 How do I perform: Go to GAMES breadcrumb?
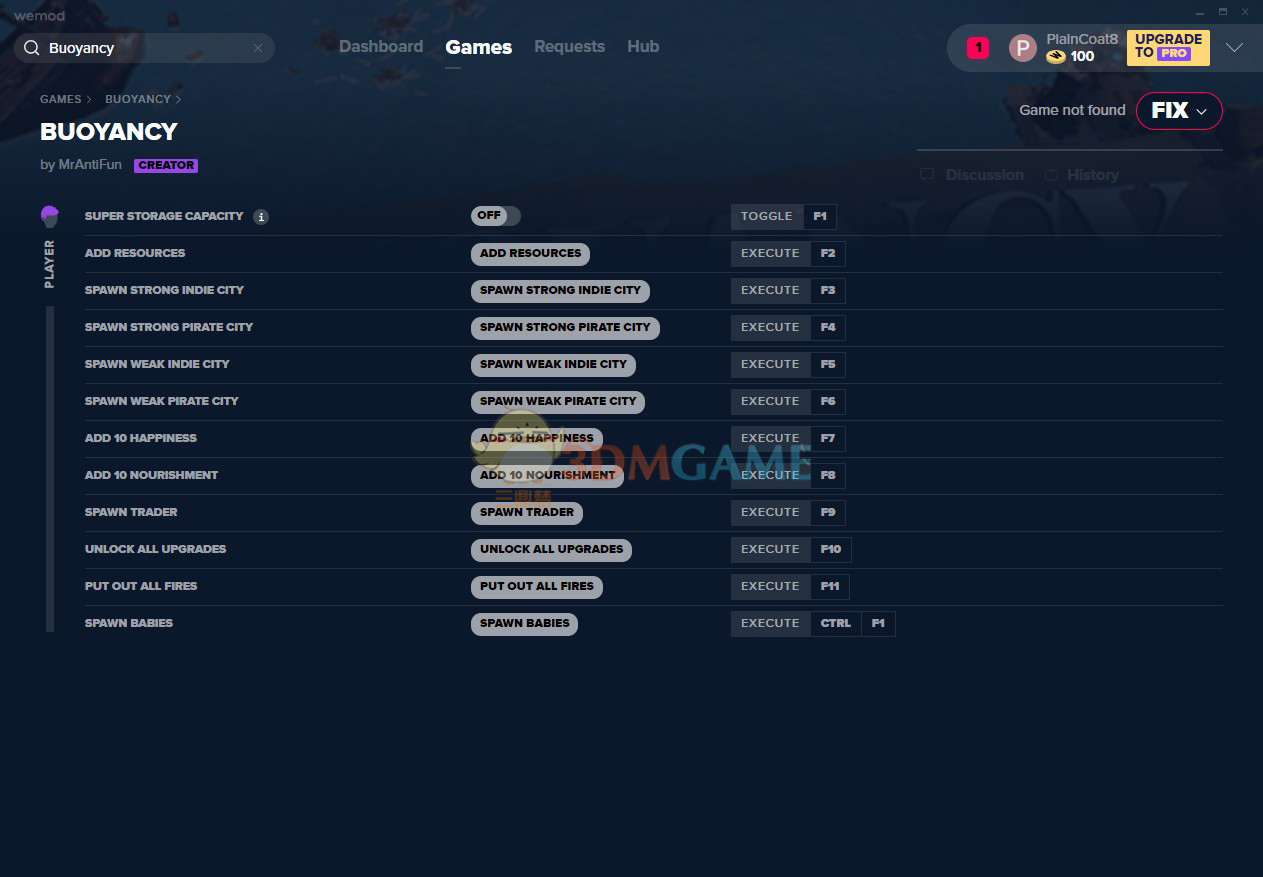[x=60, y=99]
